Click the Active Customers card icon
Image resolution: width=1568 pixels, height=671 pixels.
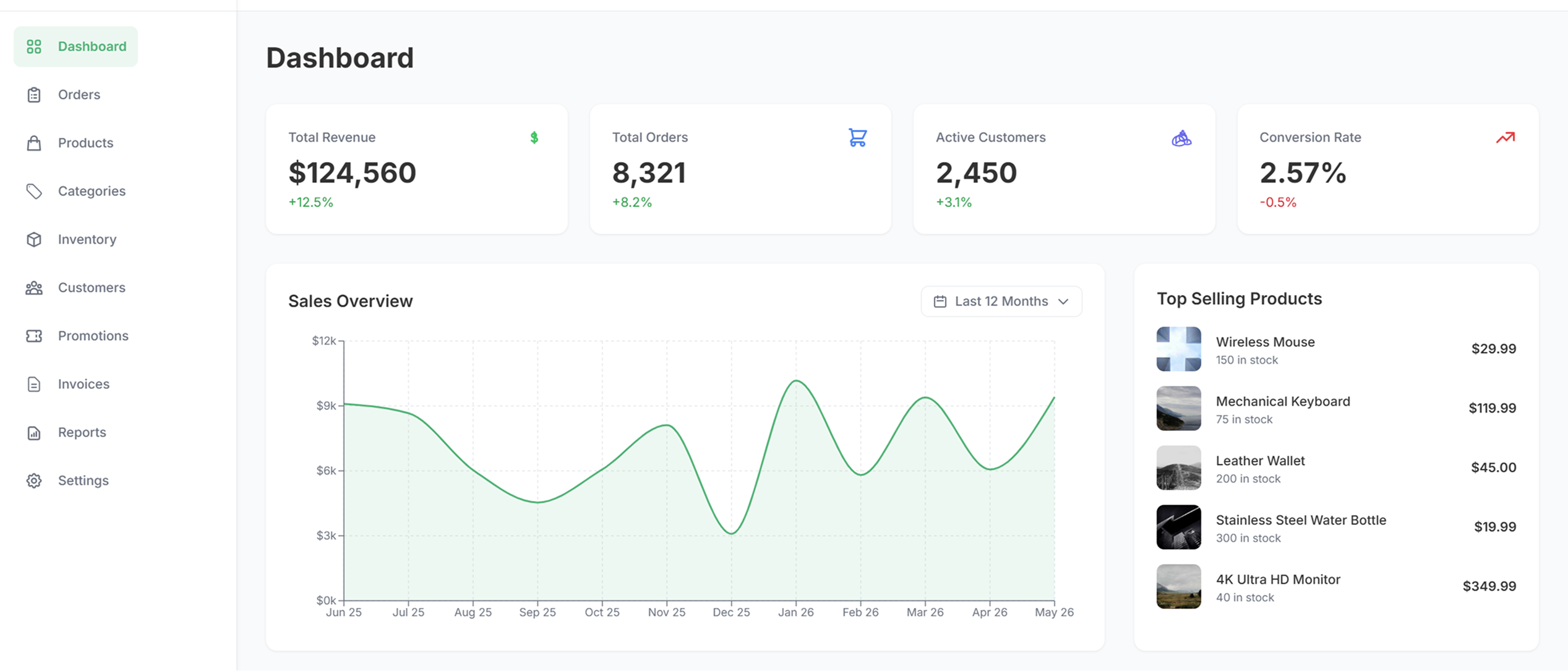(1181, 138)
